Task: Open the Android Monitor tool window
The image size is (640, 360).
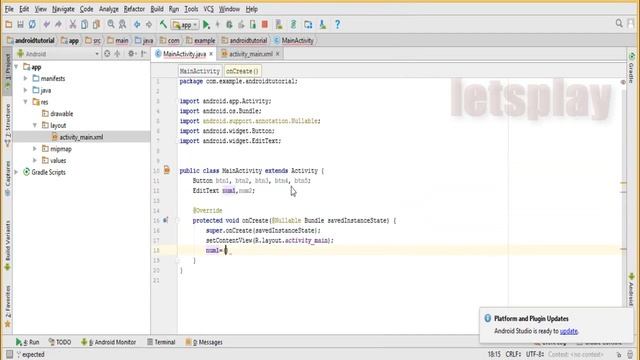Action: 109,342
